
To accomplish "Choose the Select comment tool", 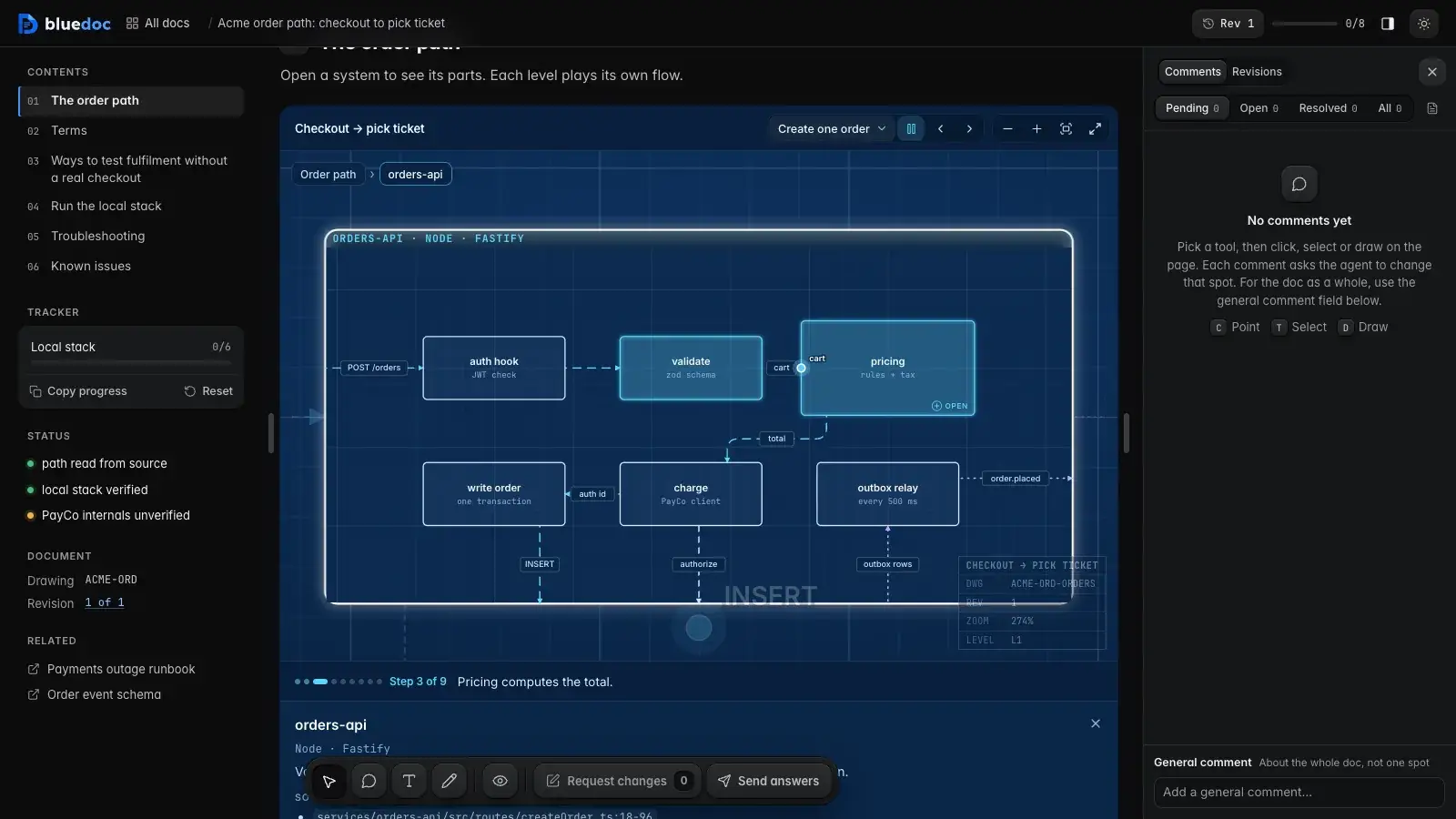I will pyautogui.click(x=1299, y=328).
